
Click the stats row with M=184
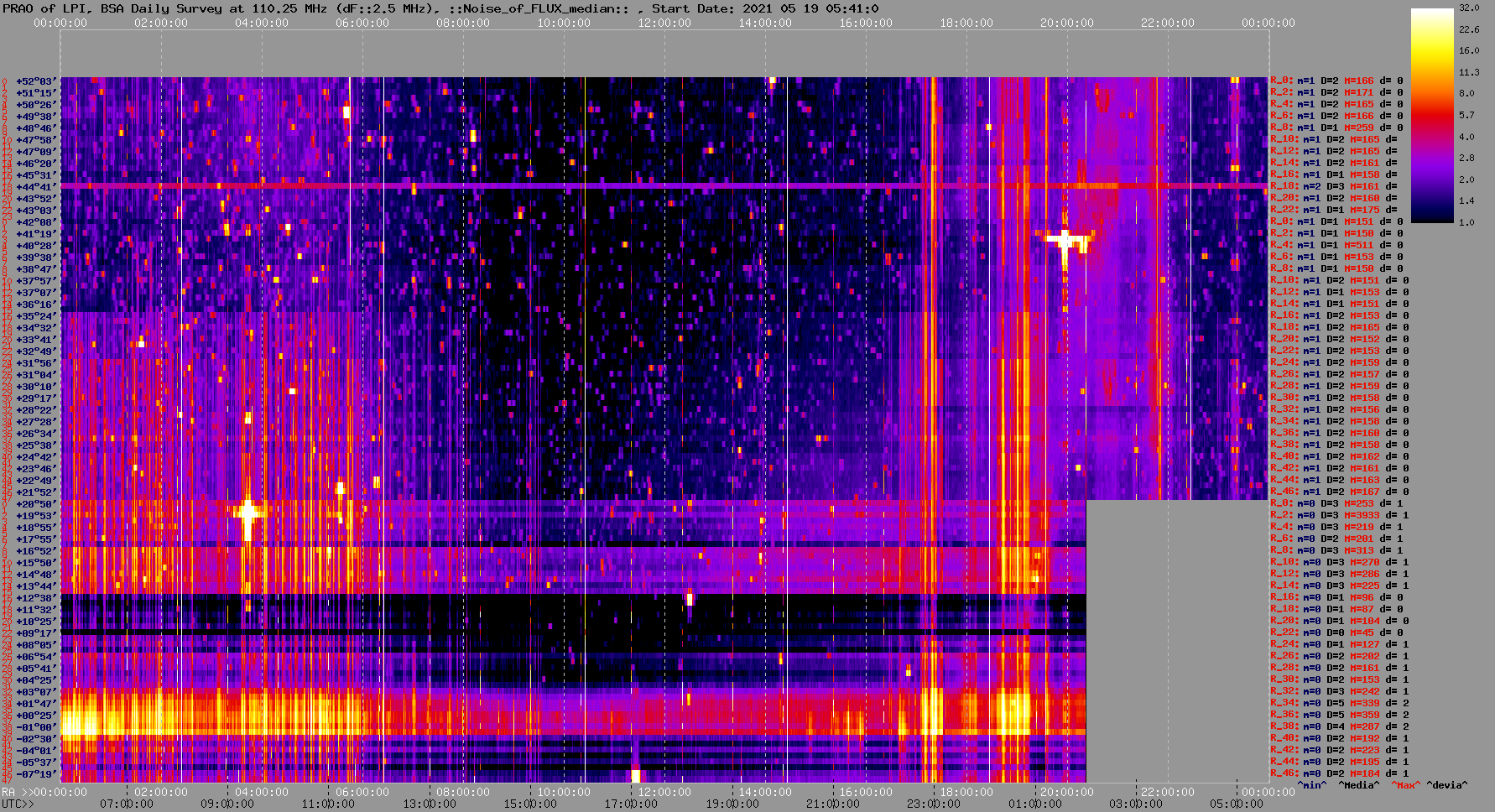coord(1340,774)
